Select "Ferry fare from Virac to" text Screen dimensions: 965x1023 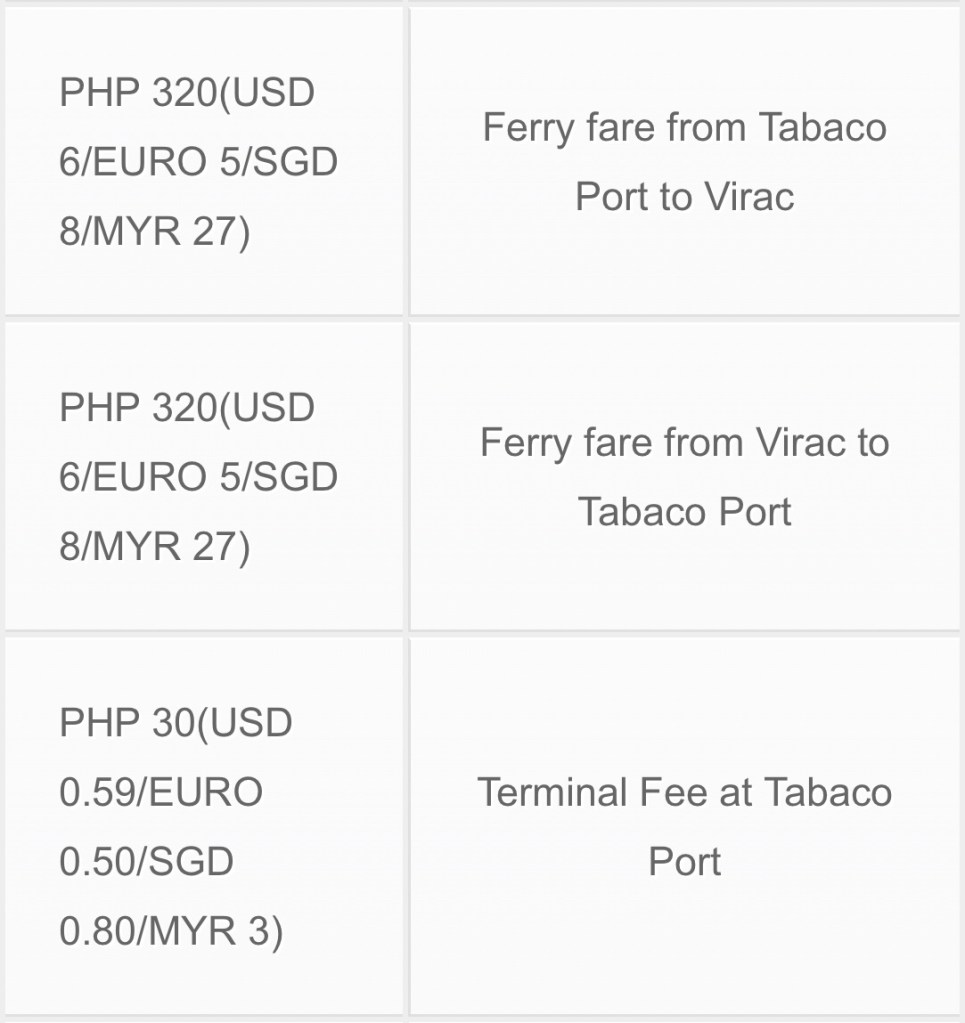(x=684, y=442)
